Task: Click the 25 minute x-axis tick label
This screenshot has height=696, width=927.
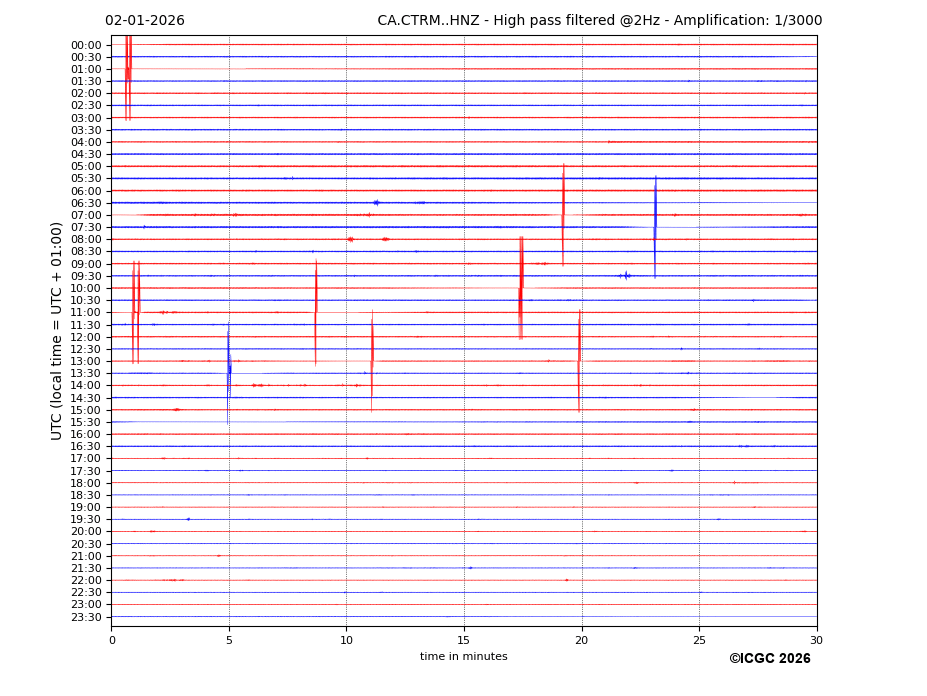Action: pos(699,641)
